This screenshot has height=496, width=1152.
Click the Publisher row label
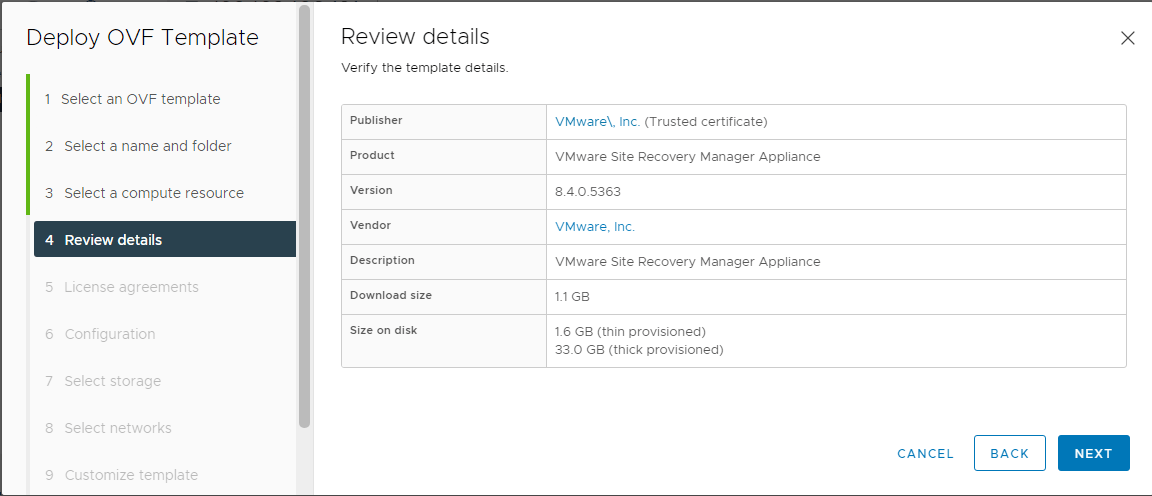(376, 121)
